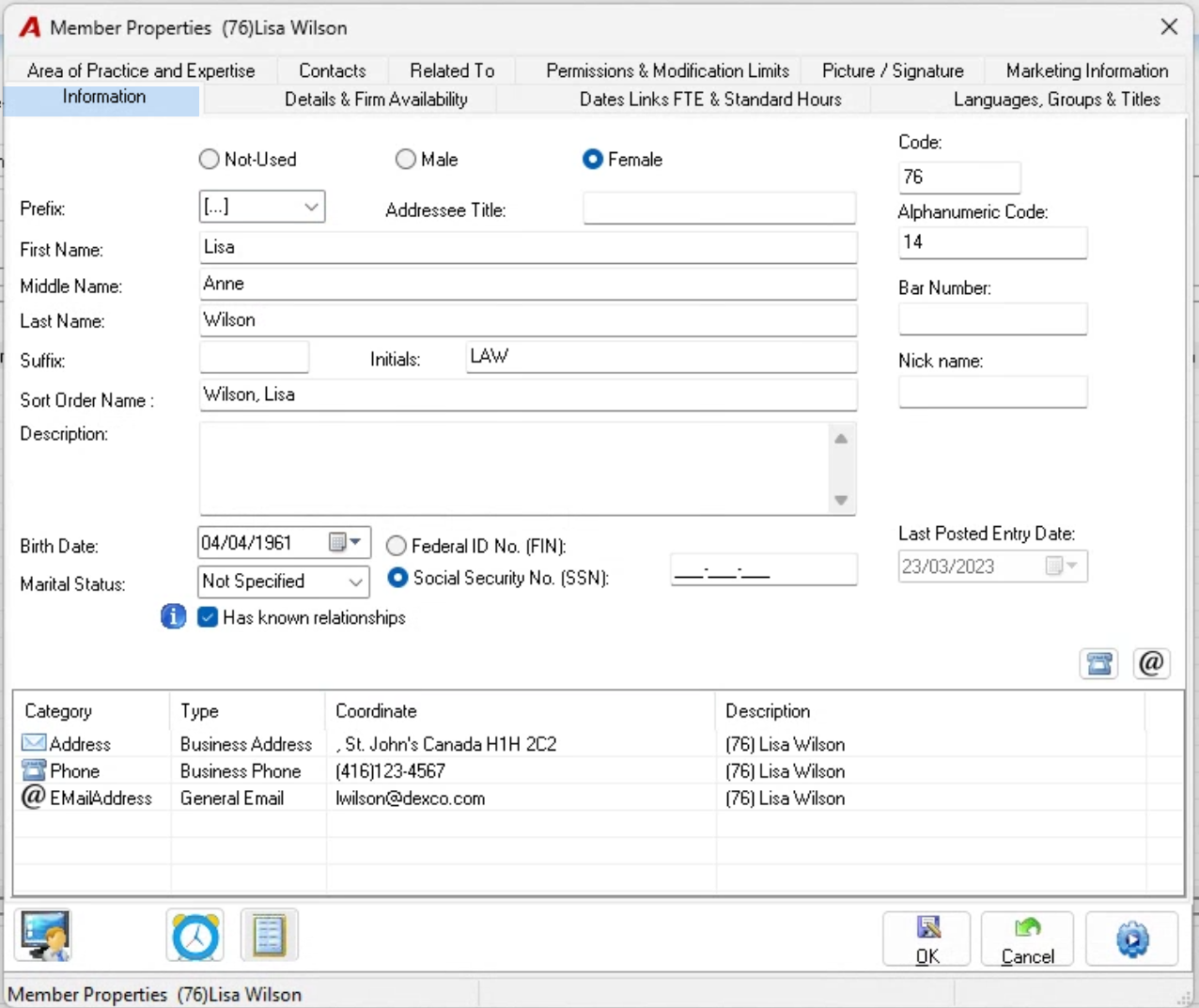This screenshot has width=1199, height=1008.
Task: Open the Birth Date calendar picker
Action: point(345,542)
